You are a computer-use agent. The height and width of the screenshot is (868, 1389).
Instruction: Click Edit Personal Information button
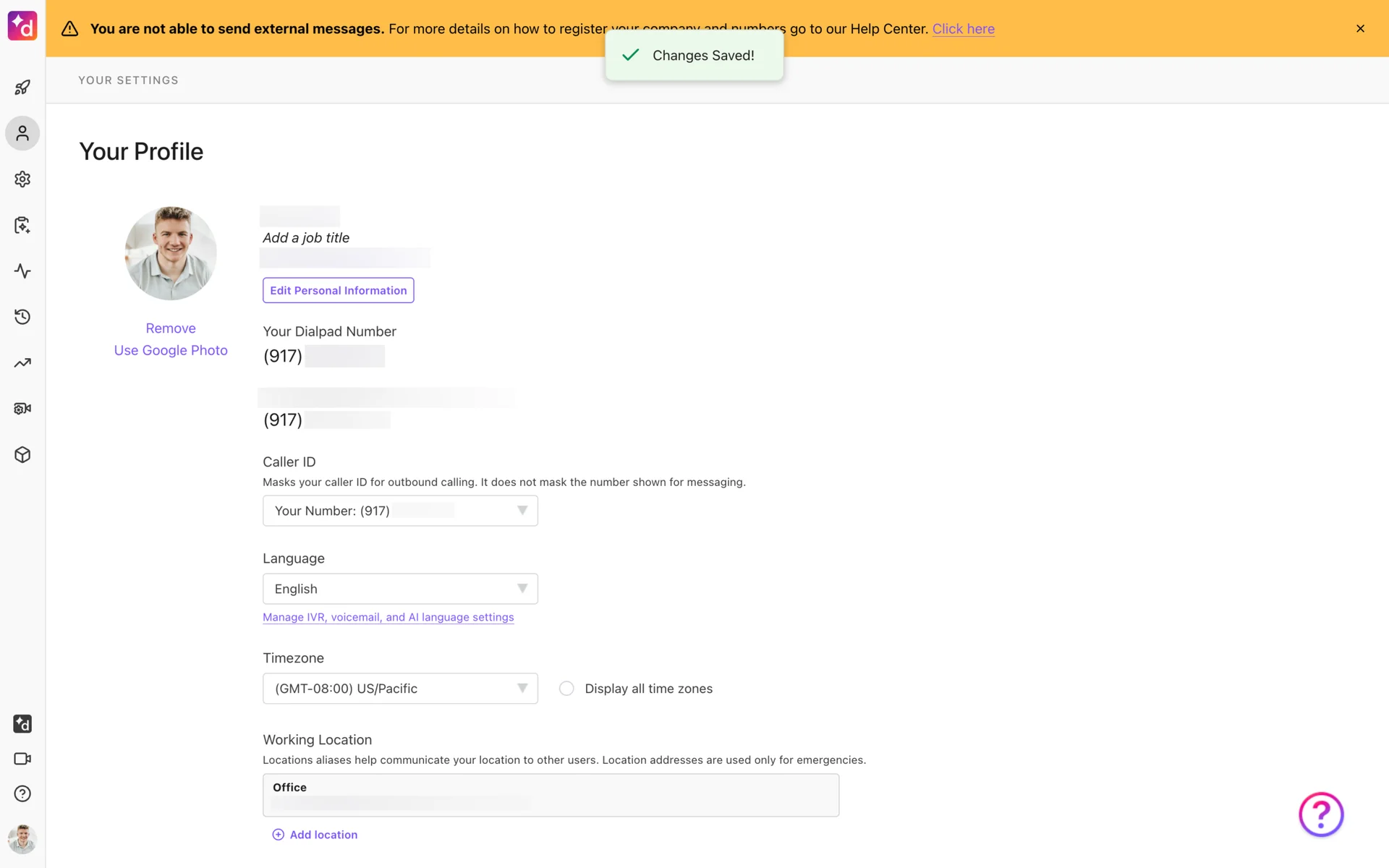coord(338,290)
